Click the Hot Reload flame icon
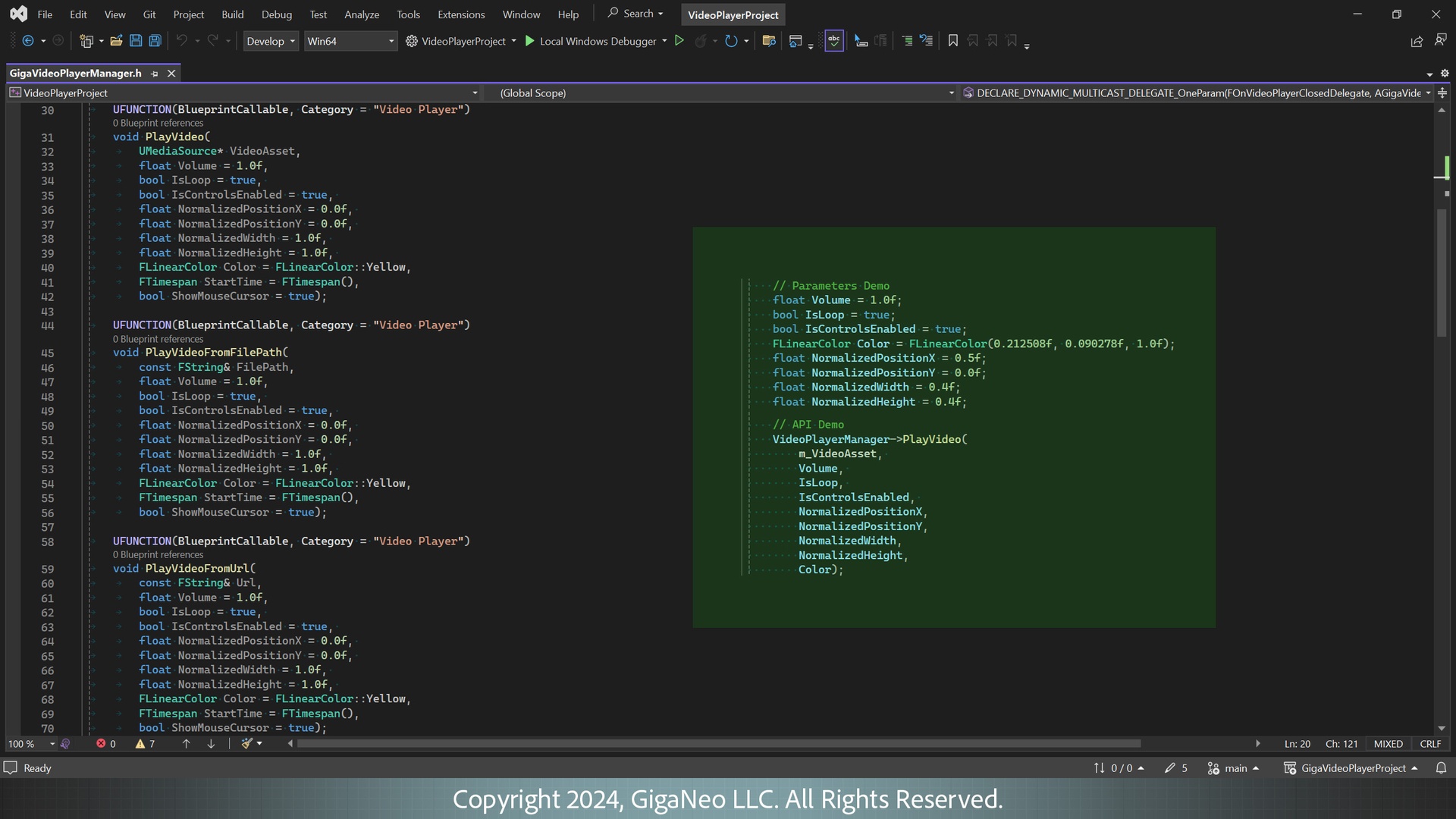Image resolution: width=1456 pixels, height=819 pixels. coord(701,41)
